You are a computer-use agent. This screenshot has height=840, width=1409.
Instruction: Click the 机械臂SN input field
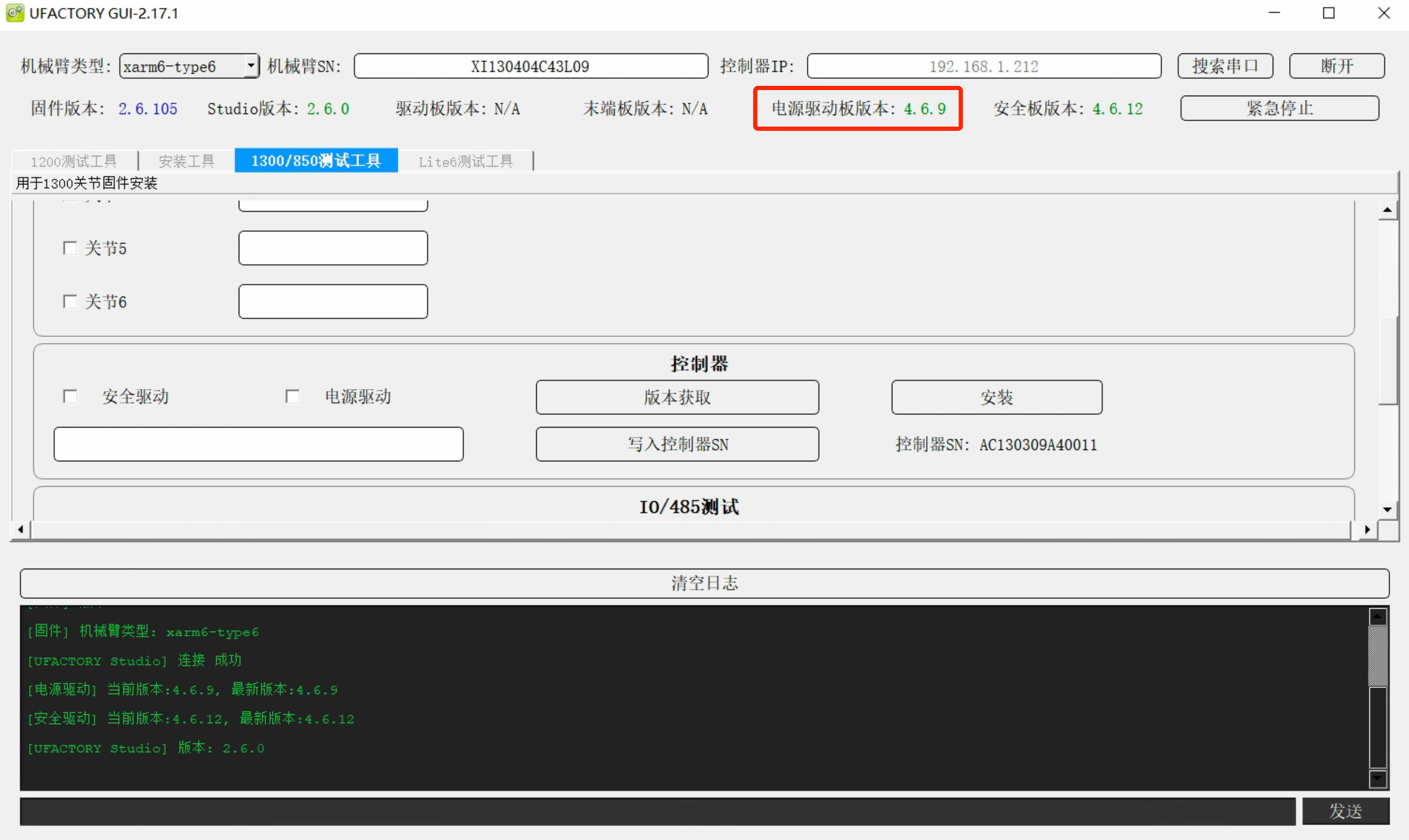tap(531, 66)
